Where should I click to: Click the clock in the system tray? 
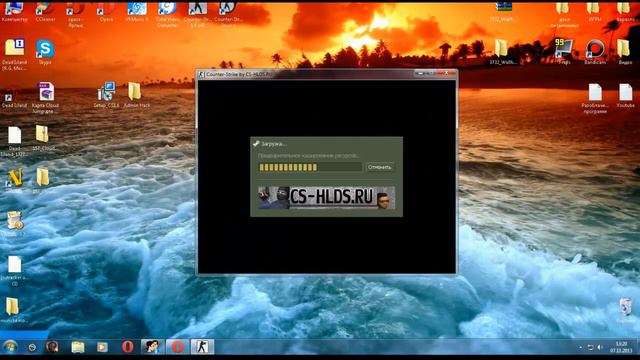(x=621, y=347)
